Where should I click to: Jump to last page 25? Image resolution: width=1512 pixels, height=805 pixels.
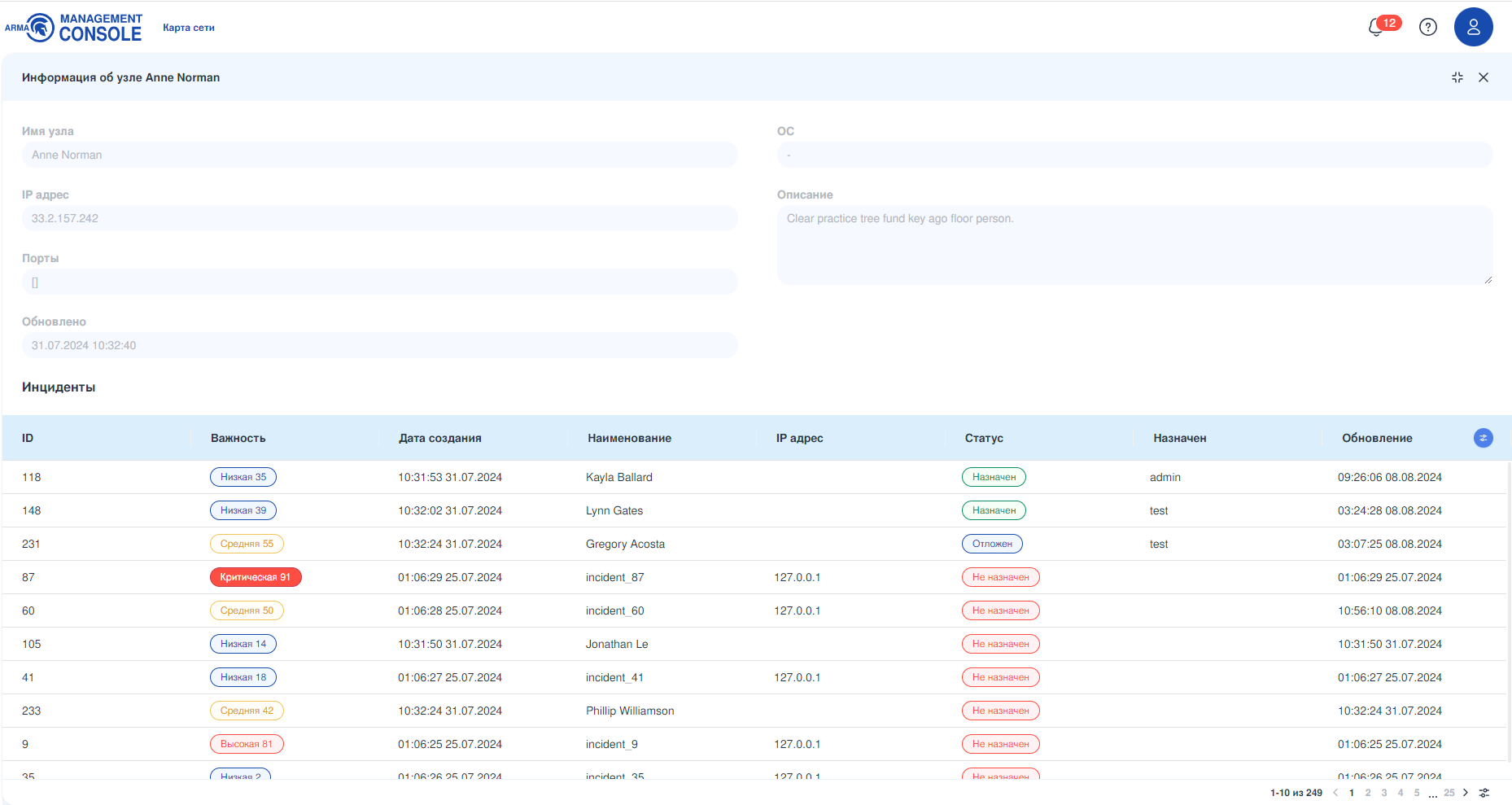pos(1449,793)
